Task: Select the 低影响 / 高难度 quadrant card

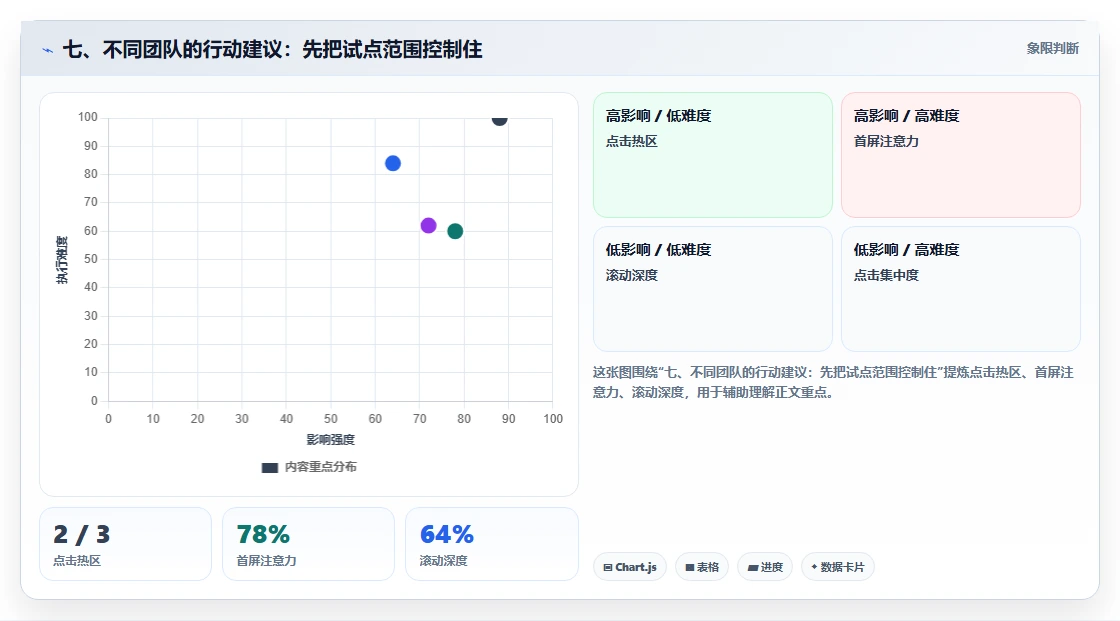Action: (961, 289)
